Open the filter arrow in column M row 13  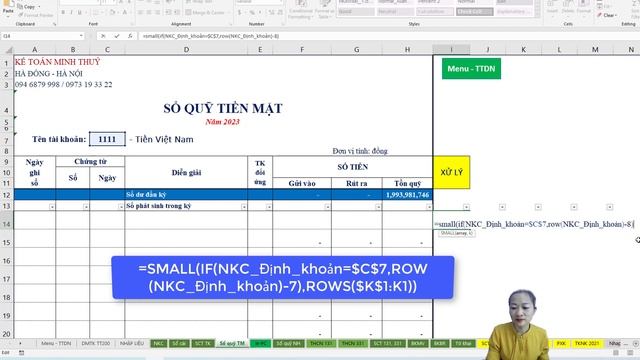click(609, 207)
